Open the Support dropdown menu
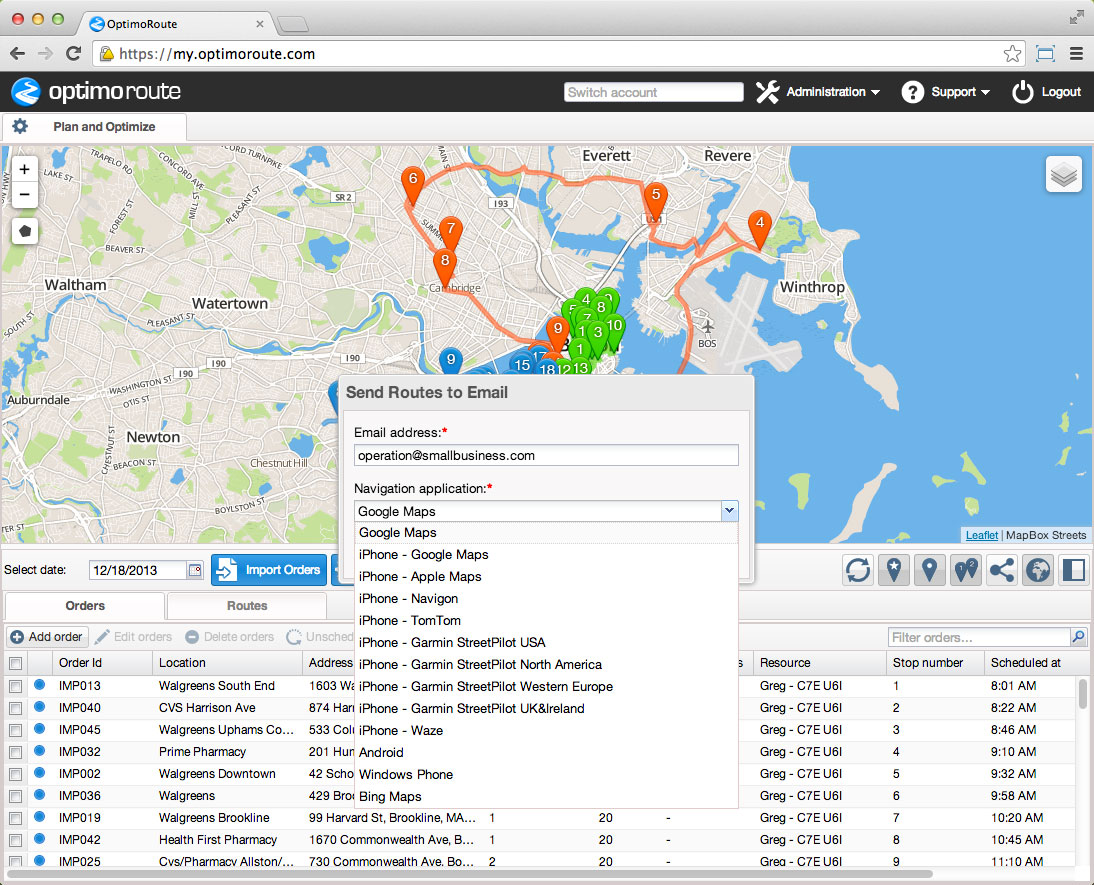This screenshot has height=885, width=1094. tap(945, 91)
